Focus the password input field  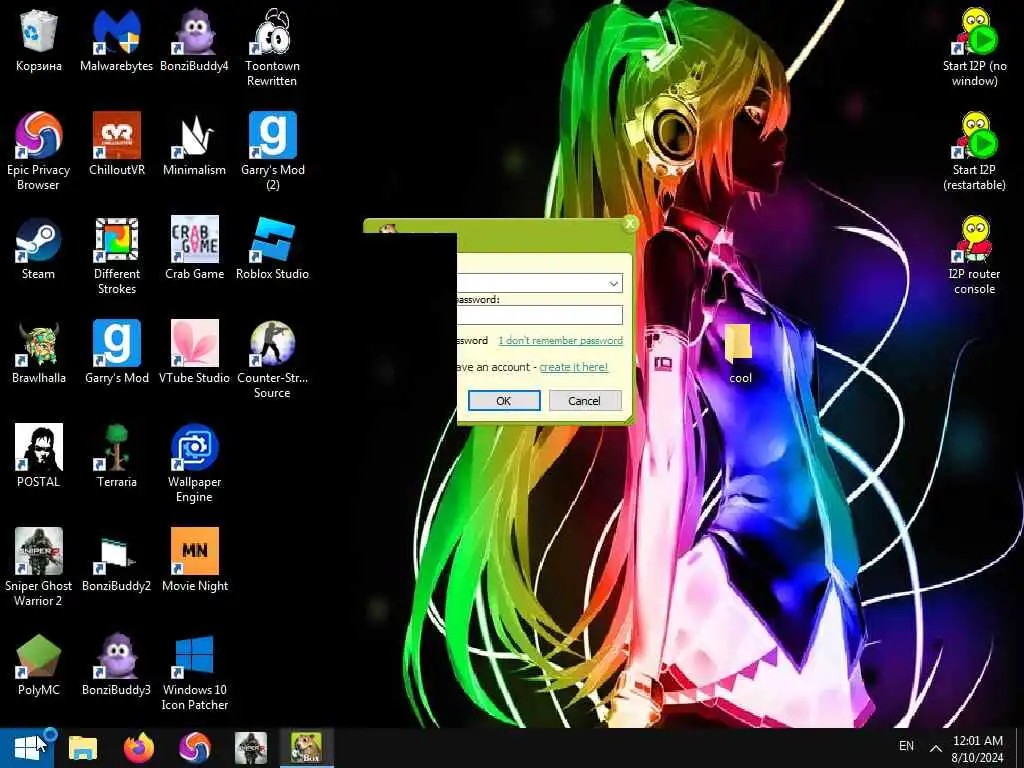pos(540,315)
